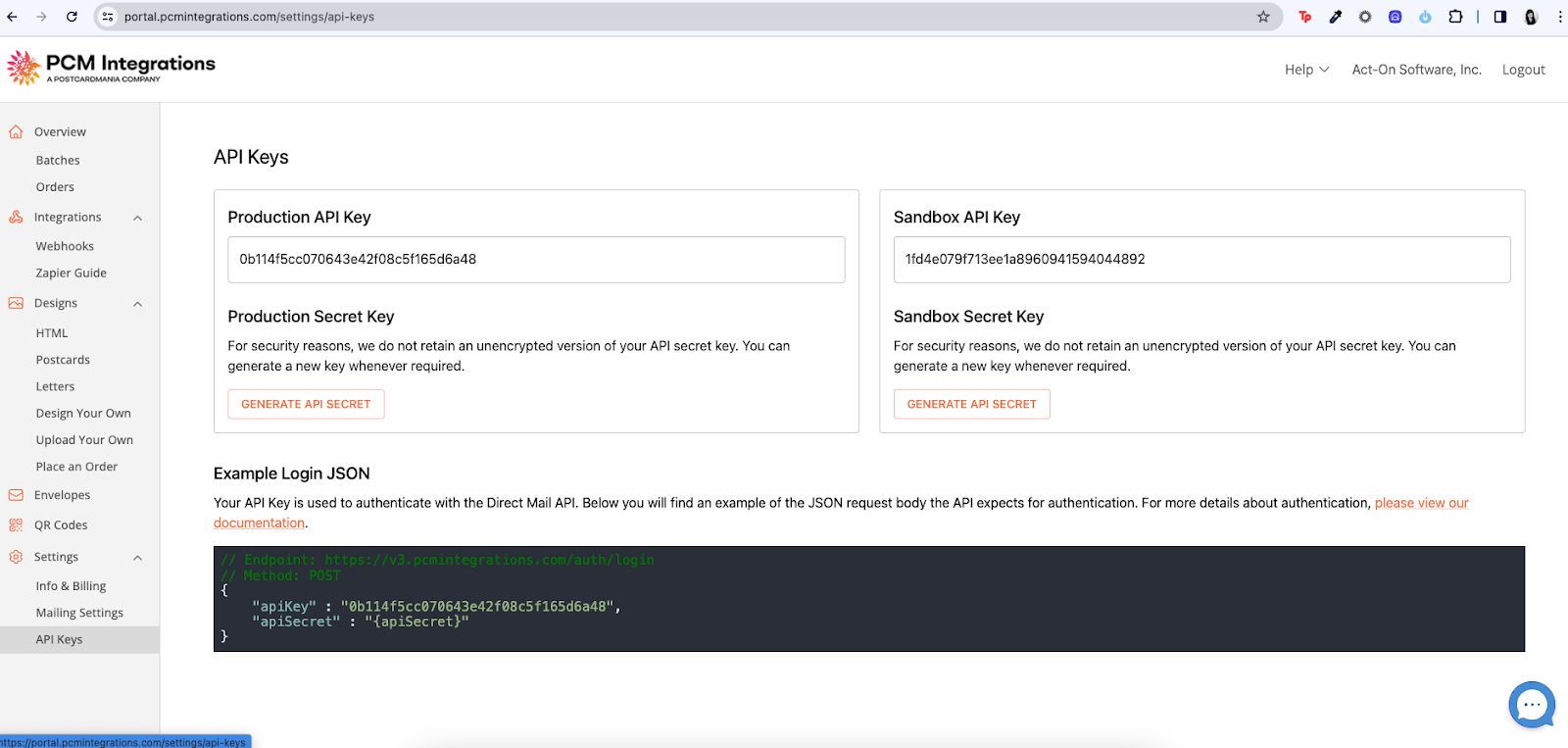Go to Webhooks page

[x=65, y=246]
